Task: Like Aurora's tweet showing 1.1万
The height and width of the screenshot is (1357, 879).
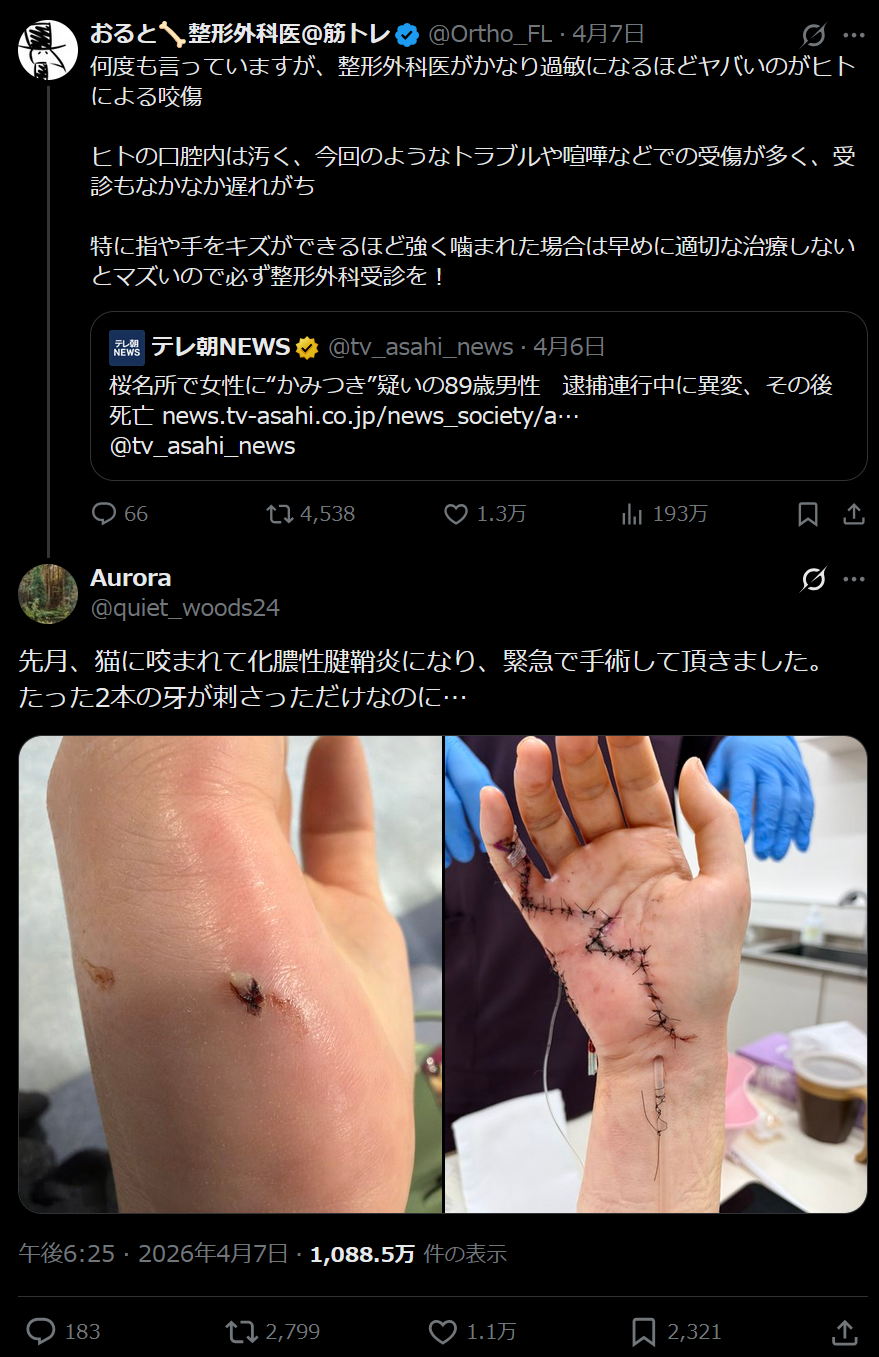Action: tap(443, 1331)
